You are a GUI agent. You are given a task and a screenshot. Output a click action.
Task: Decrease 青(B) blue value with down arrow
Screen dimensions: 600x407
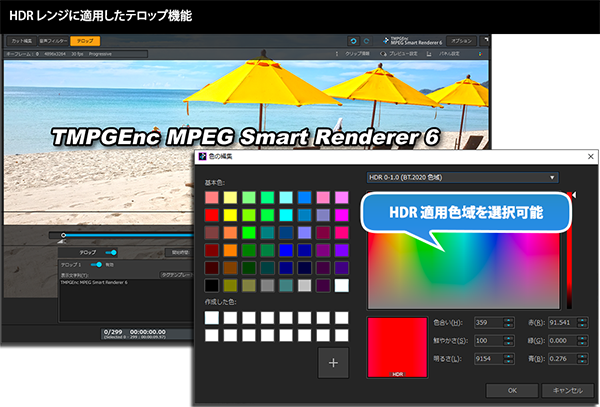pyautogui.click(x=582, y=361)
